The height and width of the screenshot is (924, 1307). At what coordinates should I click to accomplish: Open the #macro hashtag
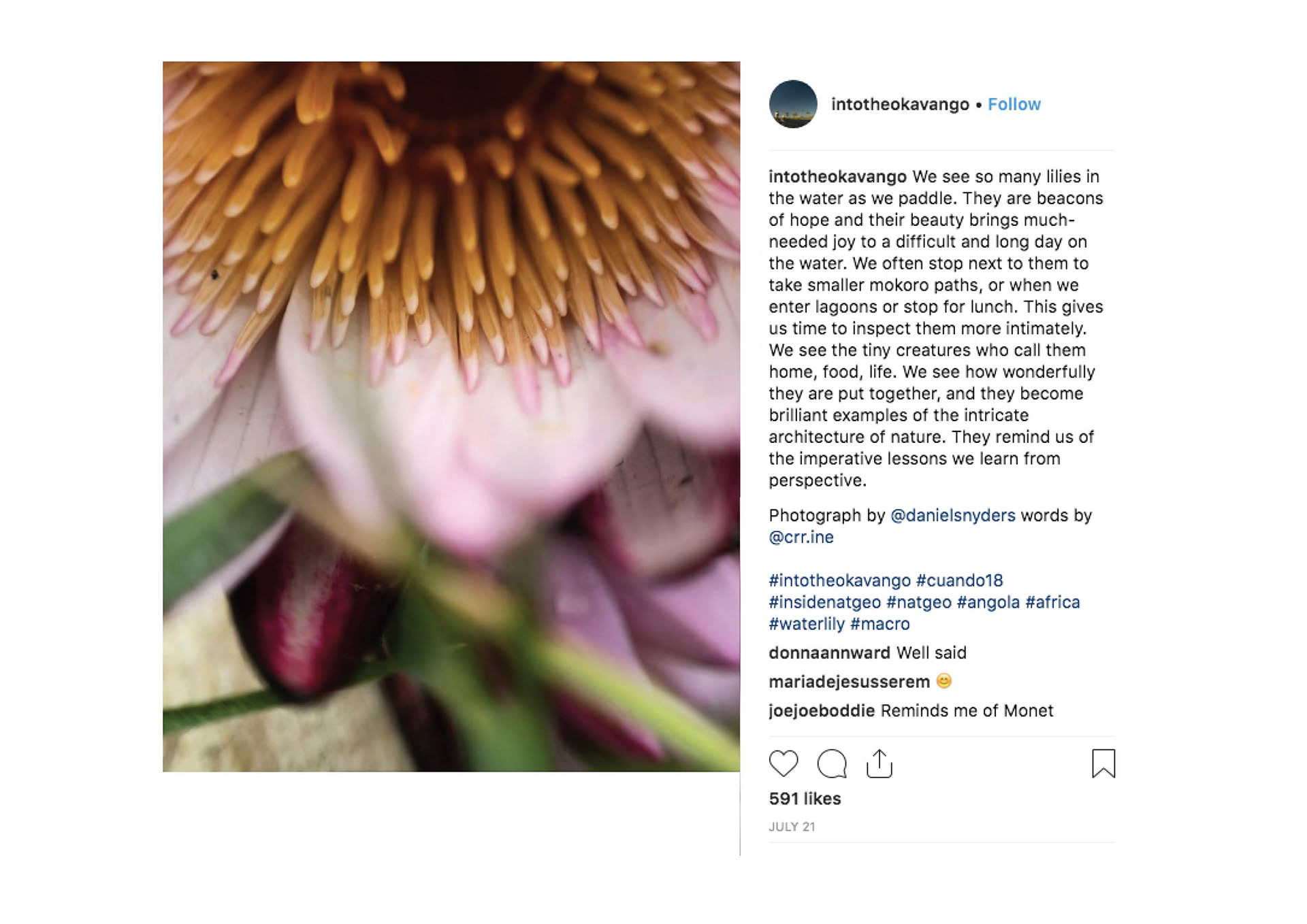coord(880,624)
